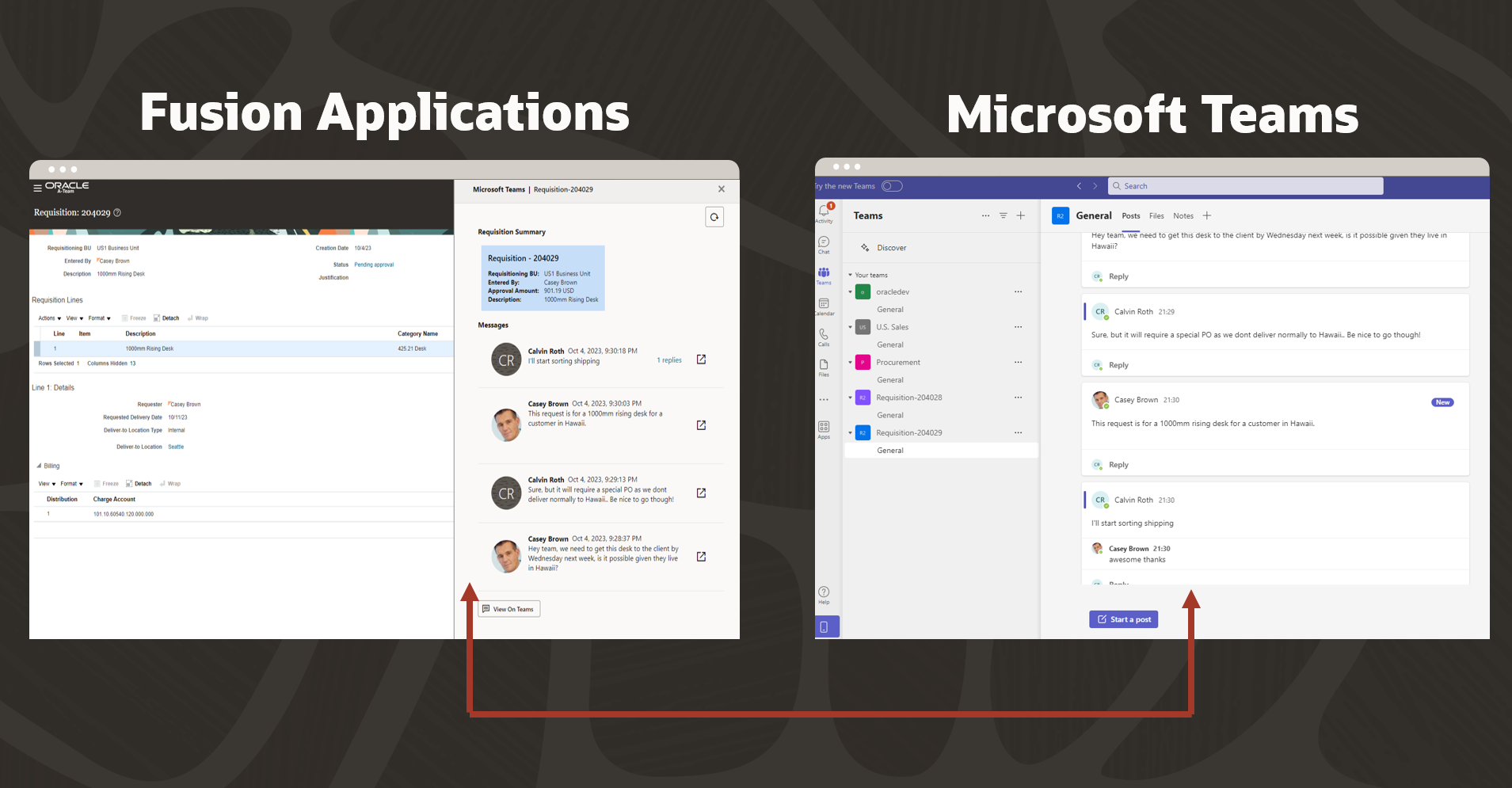Click the help icon beside Requisition: 204029
1512x788 pixels.
[x=117, y=212]
